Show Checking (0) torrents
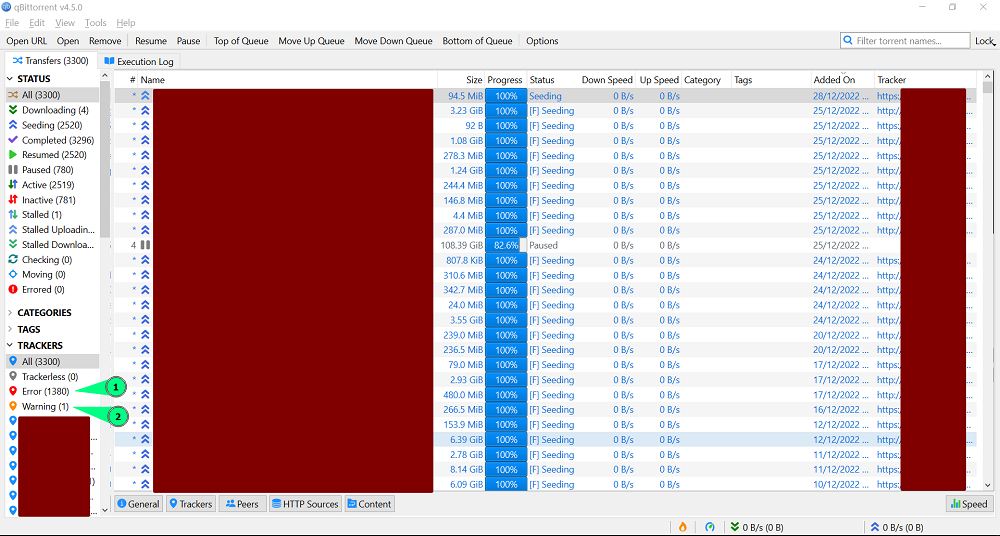Viewport: 1000px width, 536px height. click(x=40, y=260)
